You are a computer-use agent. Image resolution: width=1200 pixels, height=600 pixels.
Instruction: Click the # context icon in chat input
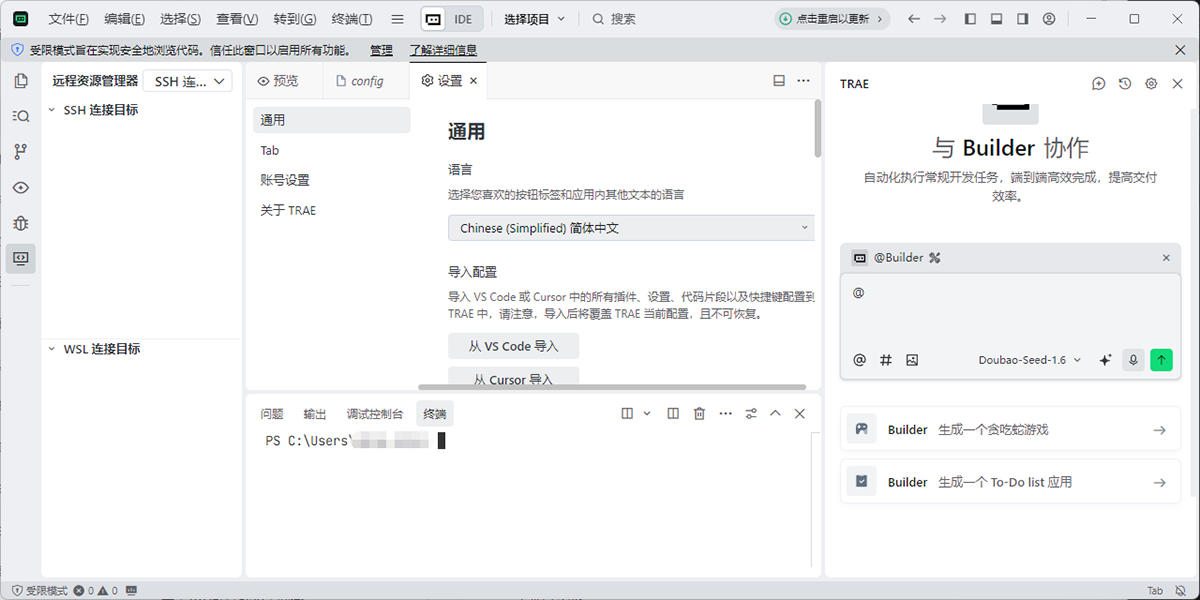885,360
